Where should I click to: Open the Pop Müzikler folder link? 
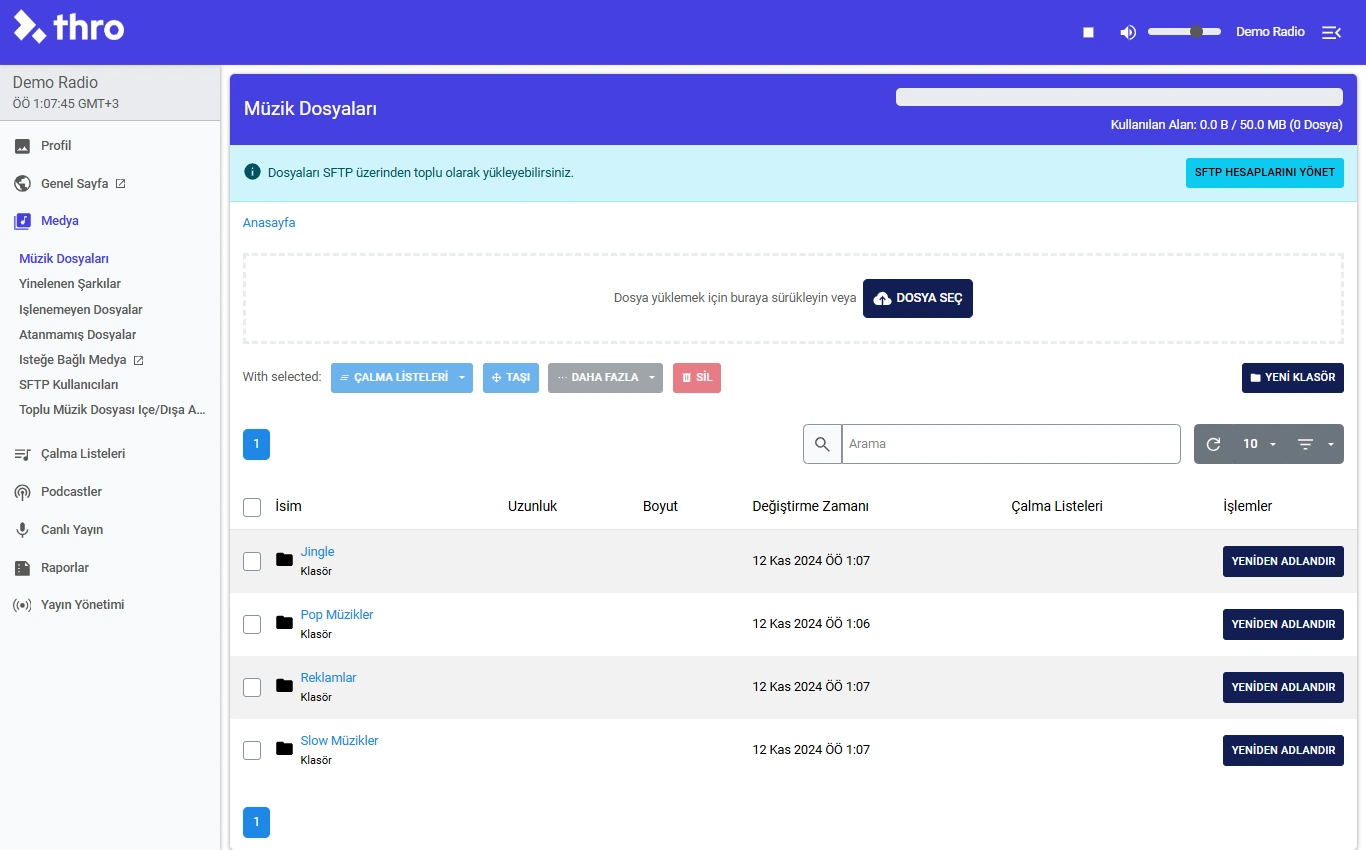337,615
